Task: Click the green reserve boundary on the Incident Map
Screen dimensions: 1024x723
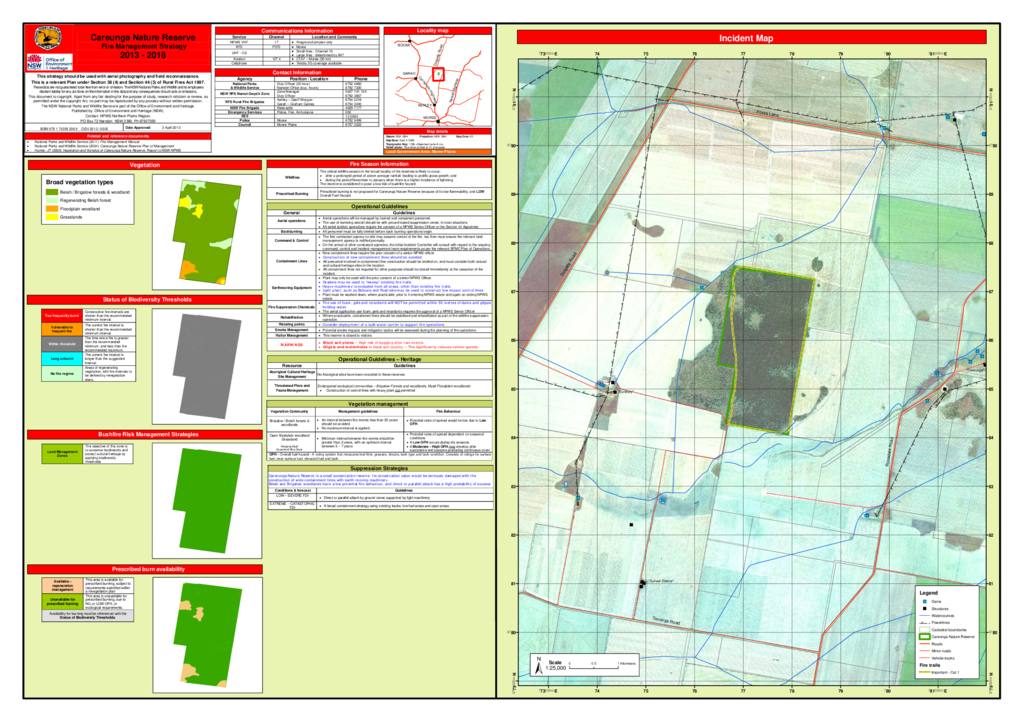Action: click(767, 350)
